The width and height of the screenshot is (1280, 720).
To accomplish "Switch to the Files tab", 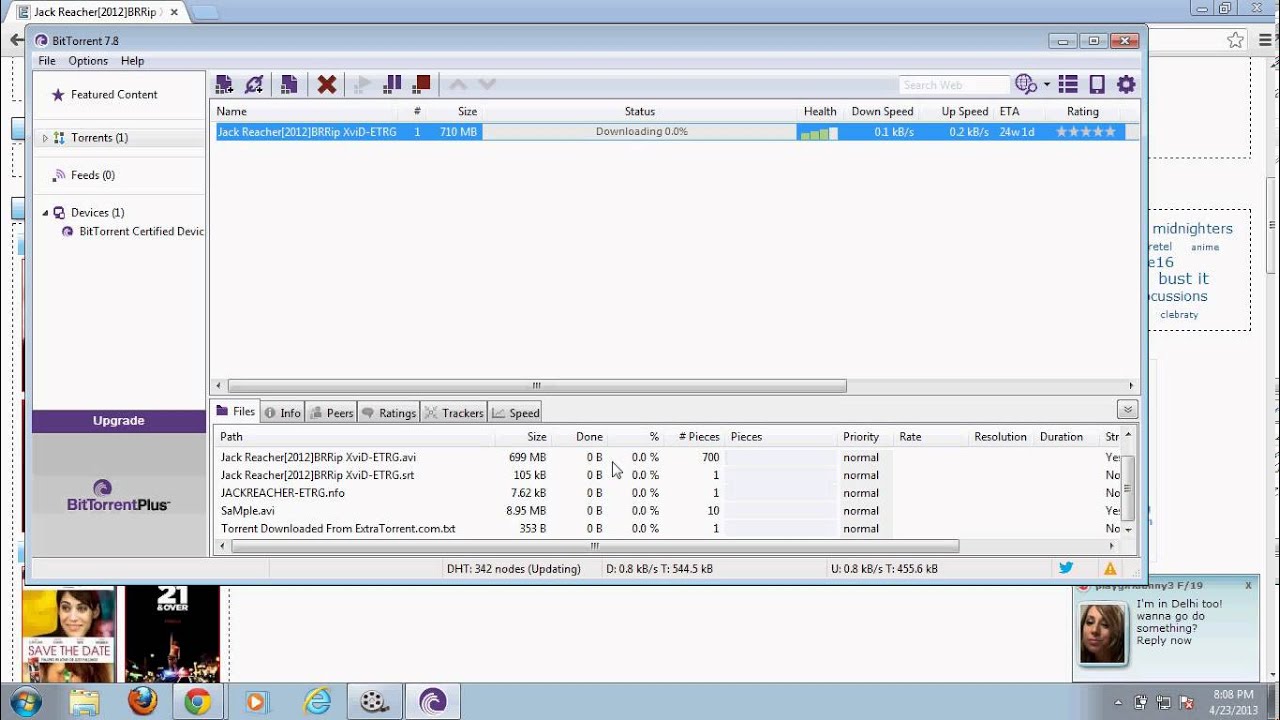I will pos(236,412).
